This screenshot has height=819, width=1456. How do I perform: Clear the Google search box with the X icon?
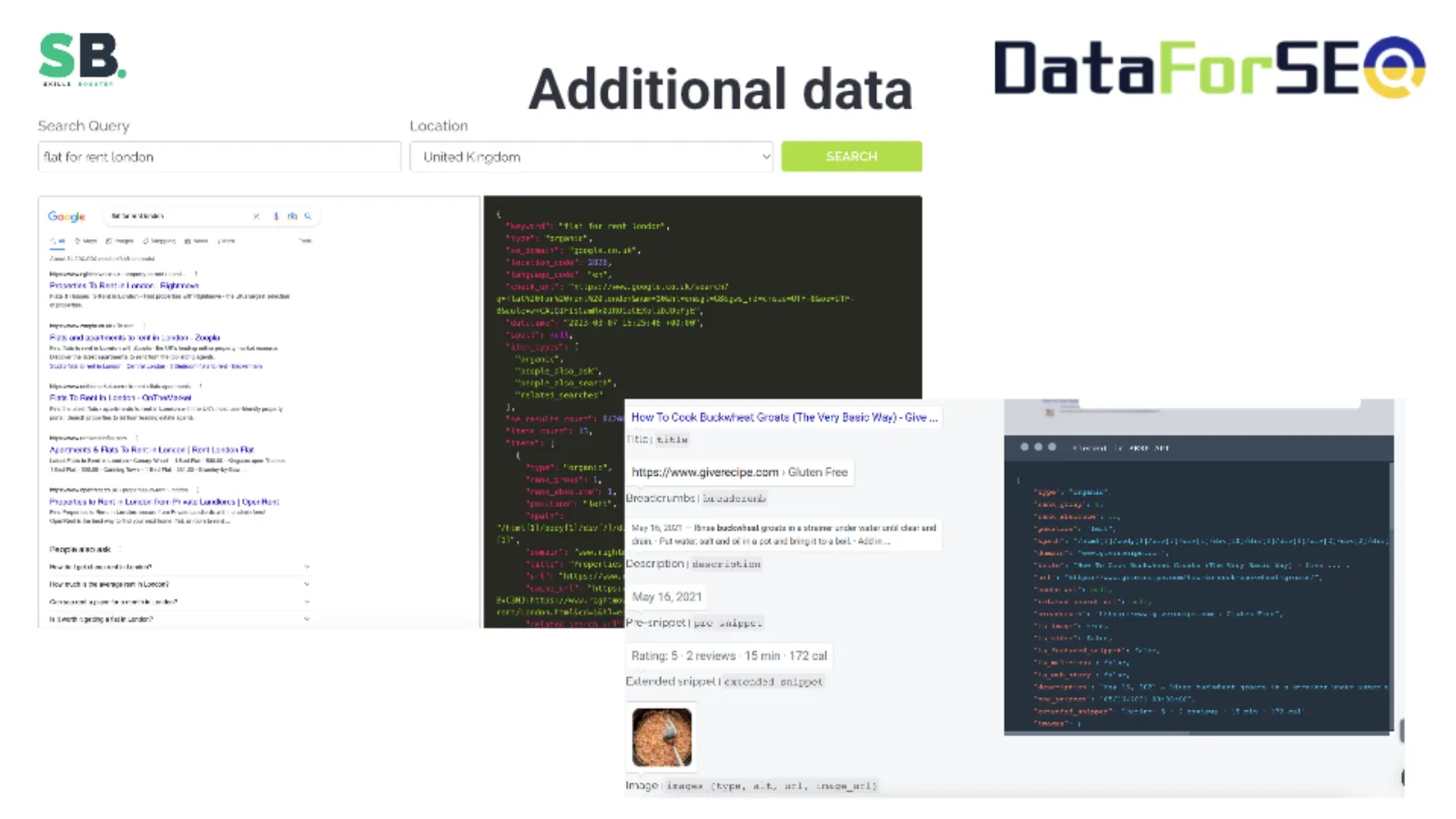pos(257,217)
